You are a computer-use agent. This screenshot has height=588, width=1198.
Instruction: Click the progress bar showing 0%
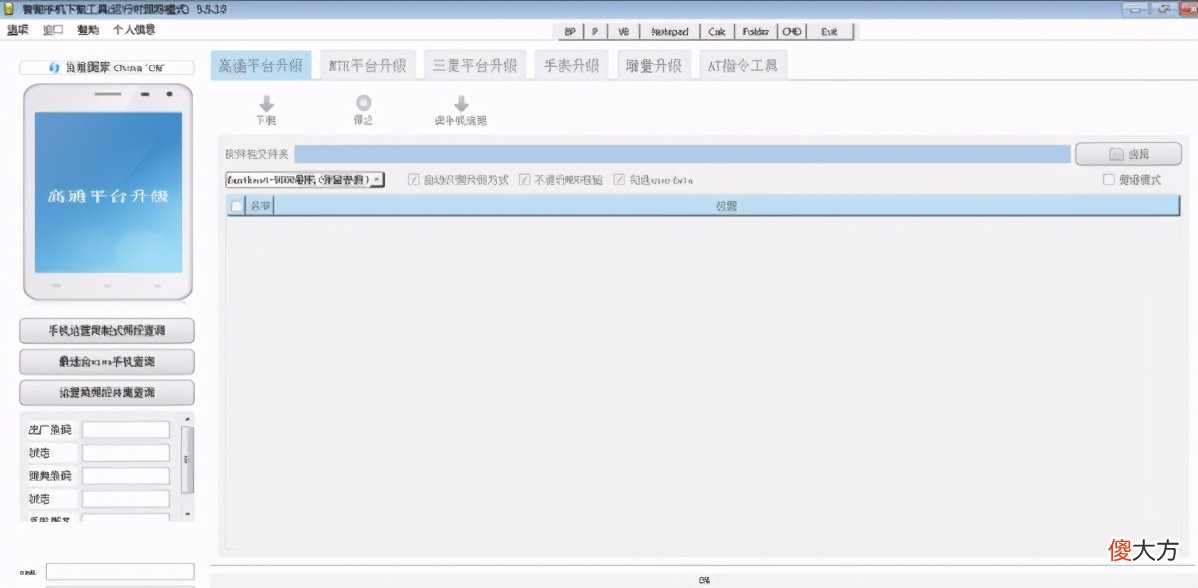[703, 580]
